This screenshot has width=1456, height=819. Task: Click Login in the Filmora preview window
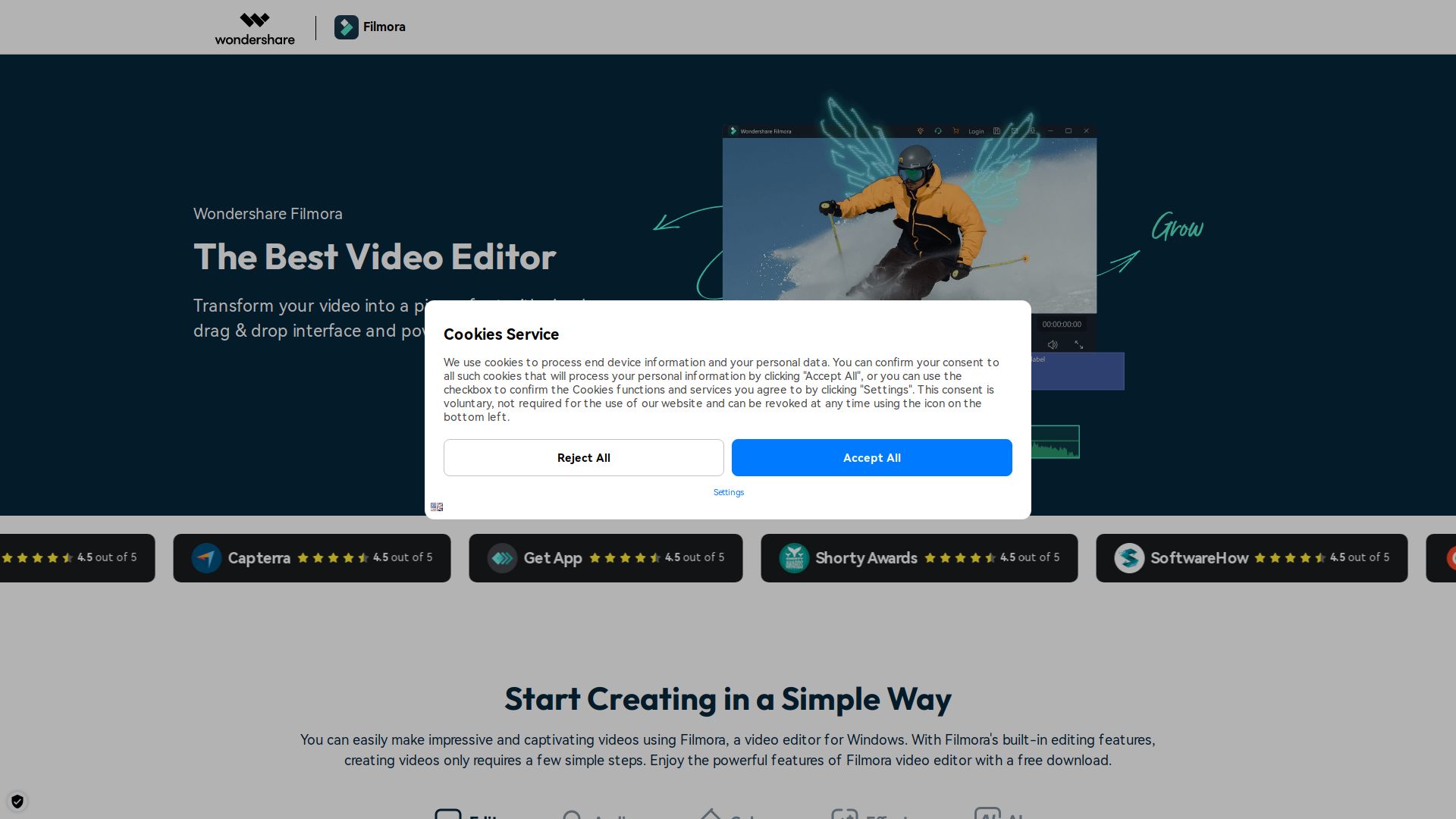click(x=976, y=131)
